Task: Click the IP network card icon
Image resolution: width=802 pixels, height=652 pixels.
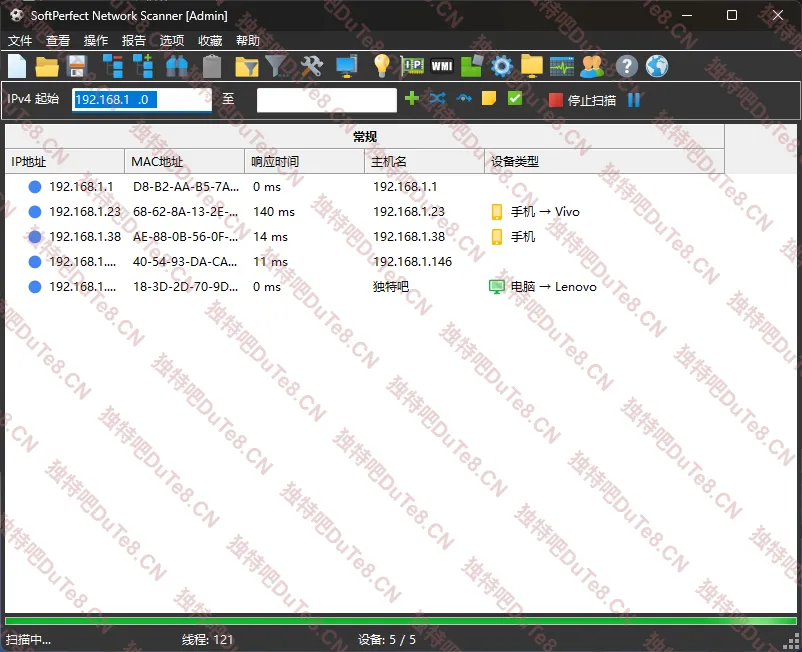Action: 412,65
